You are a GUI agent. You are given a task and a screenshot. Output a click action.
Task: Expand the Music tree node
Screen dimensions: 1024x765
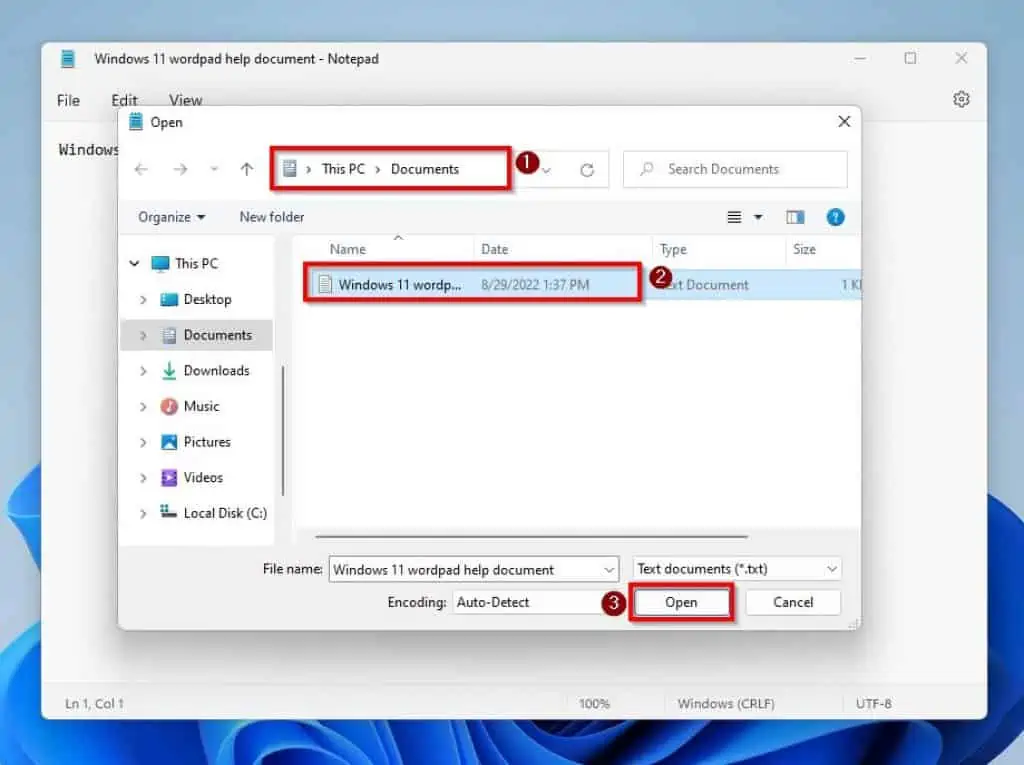[x=143, y=406]
